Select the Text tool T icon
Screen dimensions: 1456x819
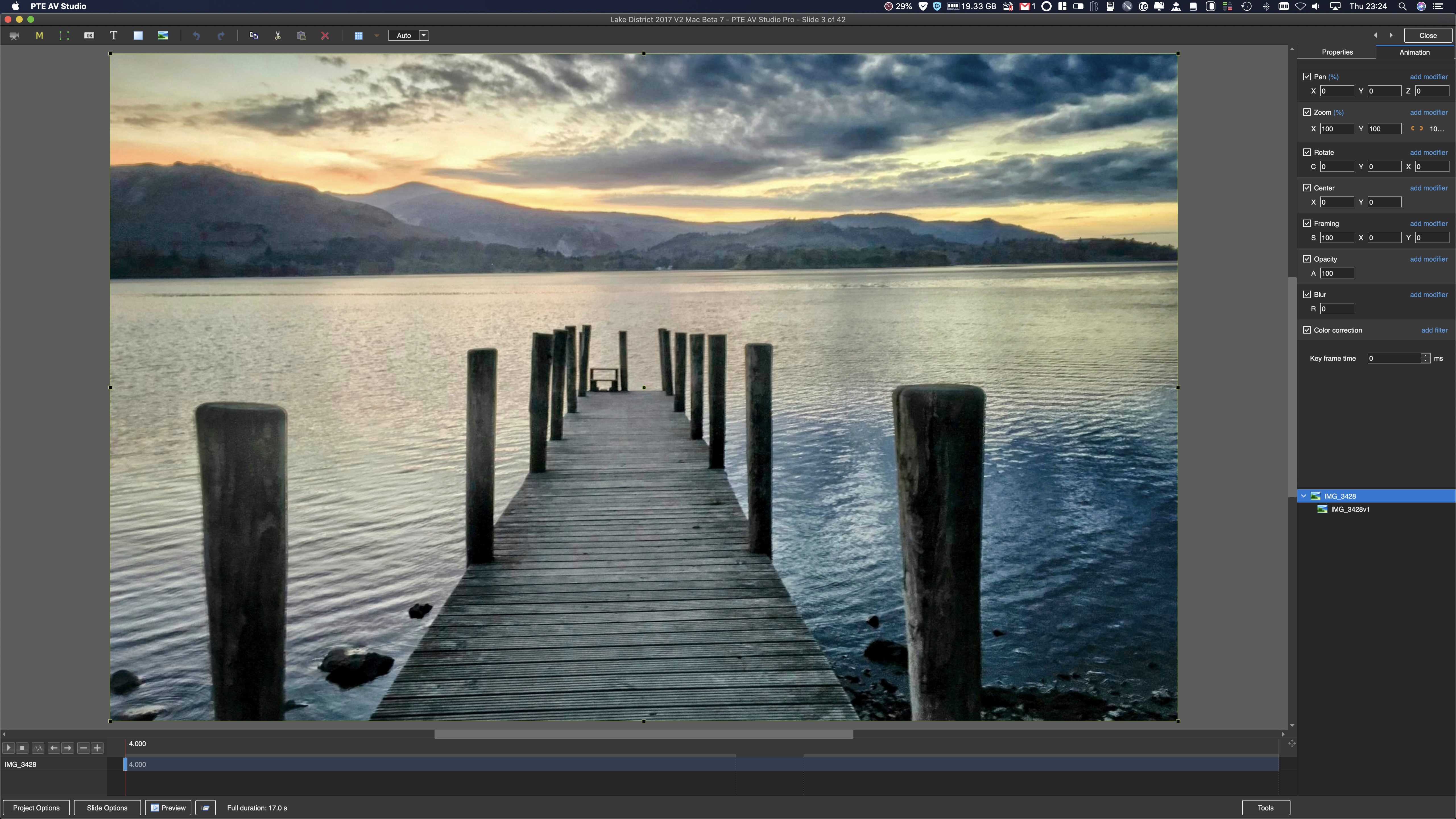pos(114,36)
